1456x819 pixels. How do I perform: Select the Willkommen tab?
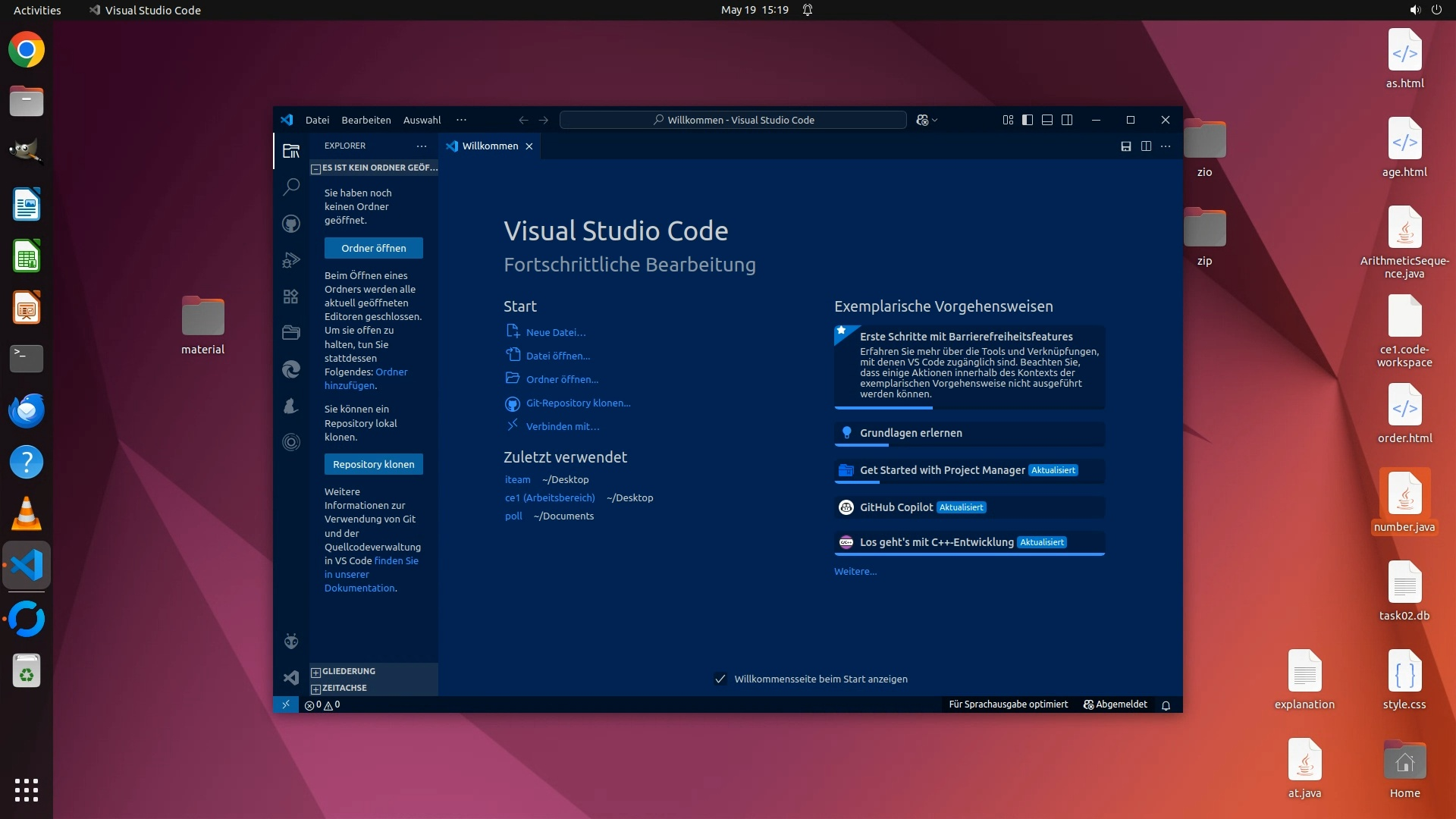(x=489, y=146)
